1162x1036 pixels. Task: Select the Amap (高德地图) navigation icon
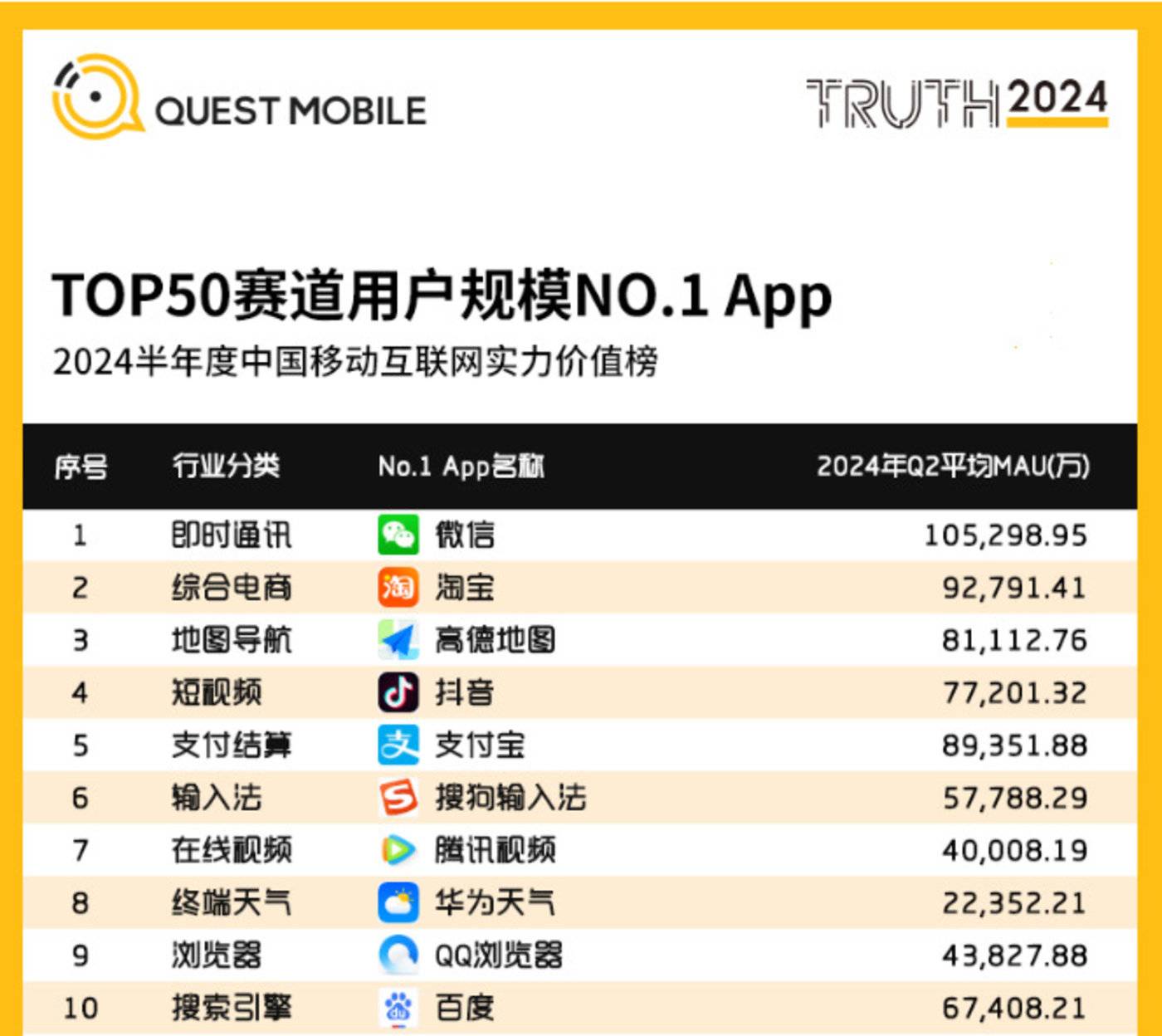(398, 640)
